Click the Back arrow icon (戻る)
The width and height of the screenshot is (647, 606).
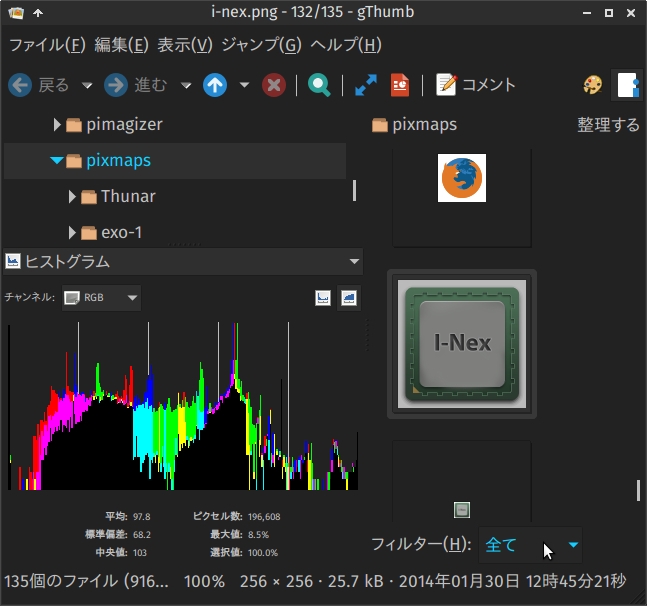[x=20, y=85]
